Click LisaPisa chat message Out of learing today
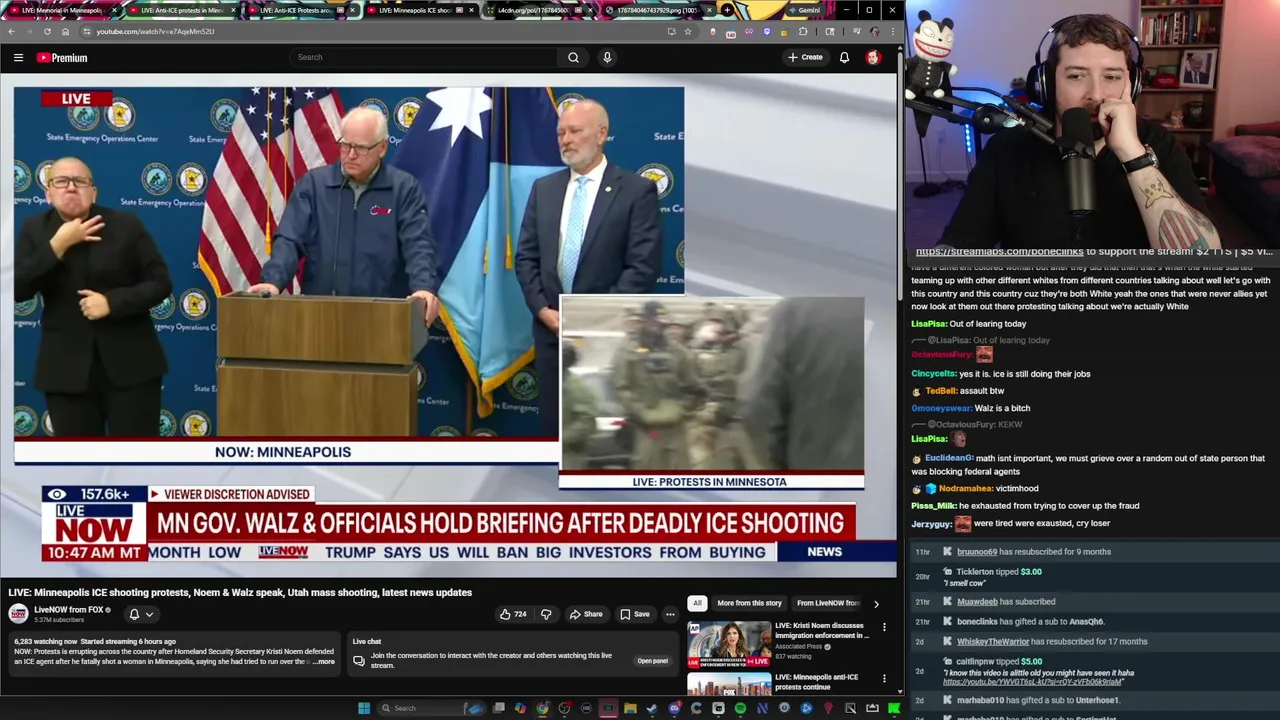1280x720 pixels. coord(969,324)
